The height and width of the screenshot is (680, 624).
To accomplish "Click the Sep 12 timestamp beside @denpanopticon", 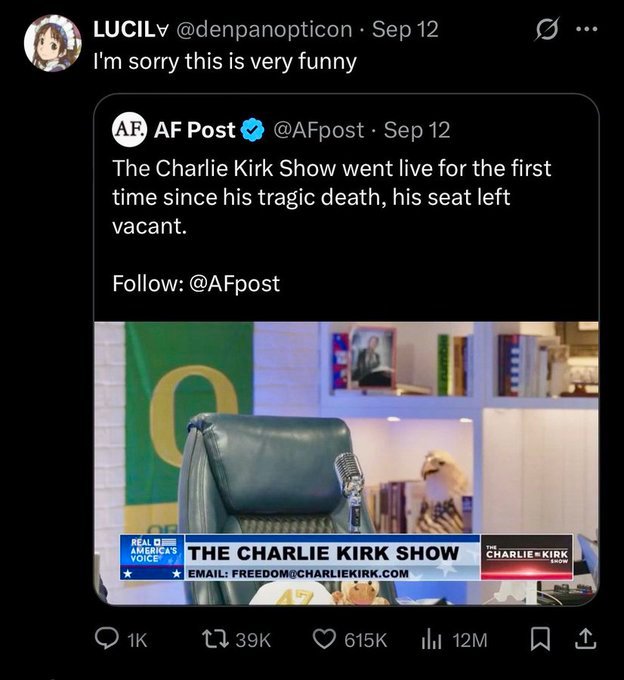I will (404, 29).
